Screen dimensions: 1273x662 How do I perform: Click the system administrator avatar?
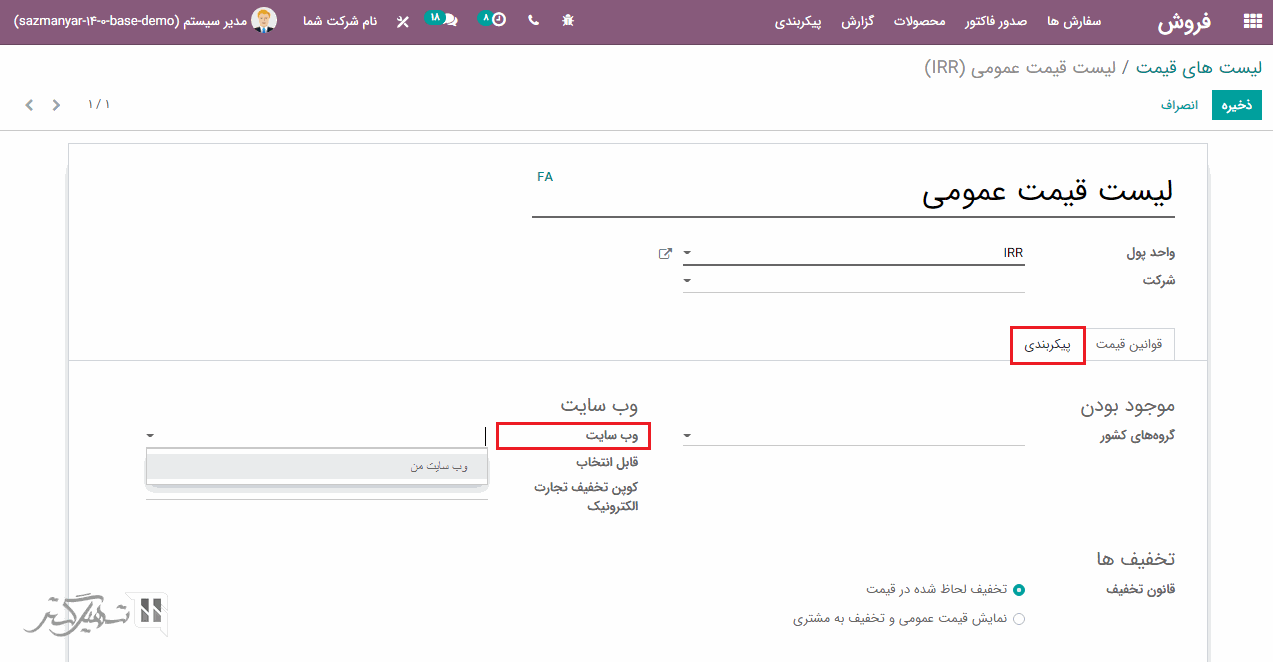pyautogui.click(x=264, y=21)
